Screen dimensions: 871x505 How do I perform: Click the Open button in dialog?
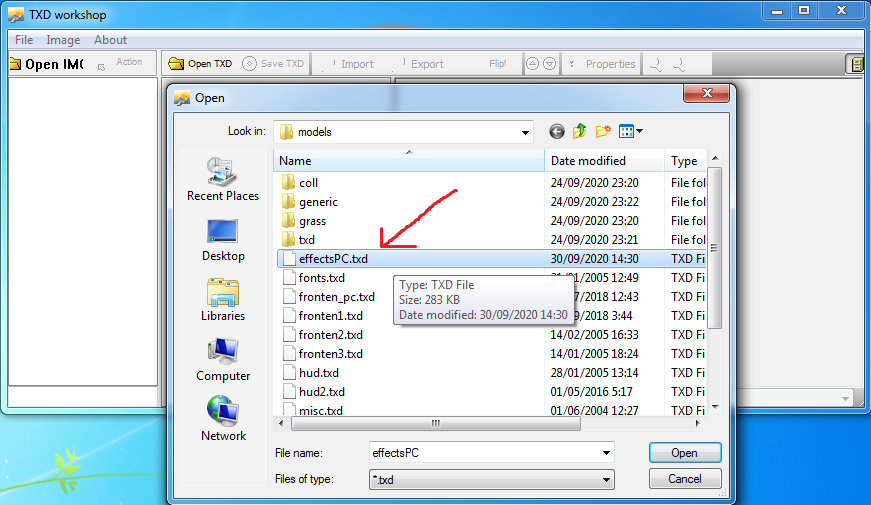point(685,453)
